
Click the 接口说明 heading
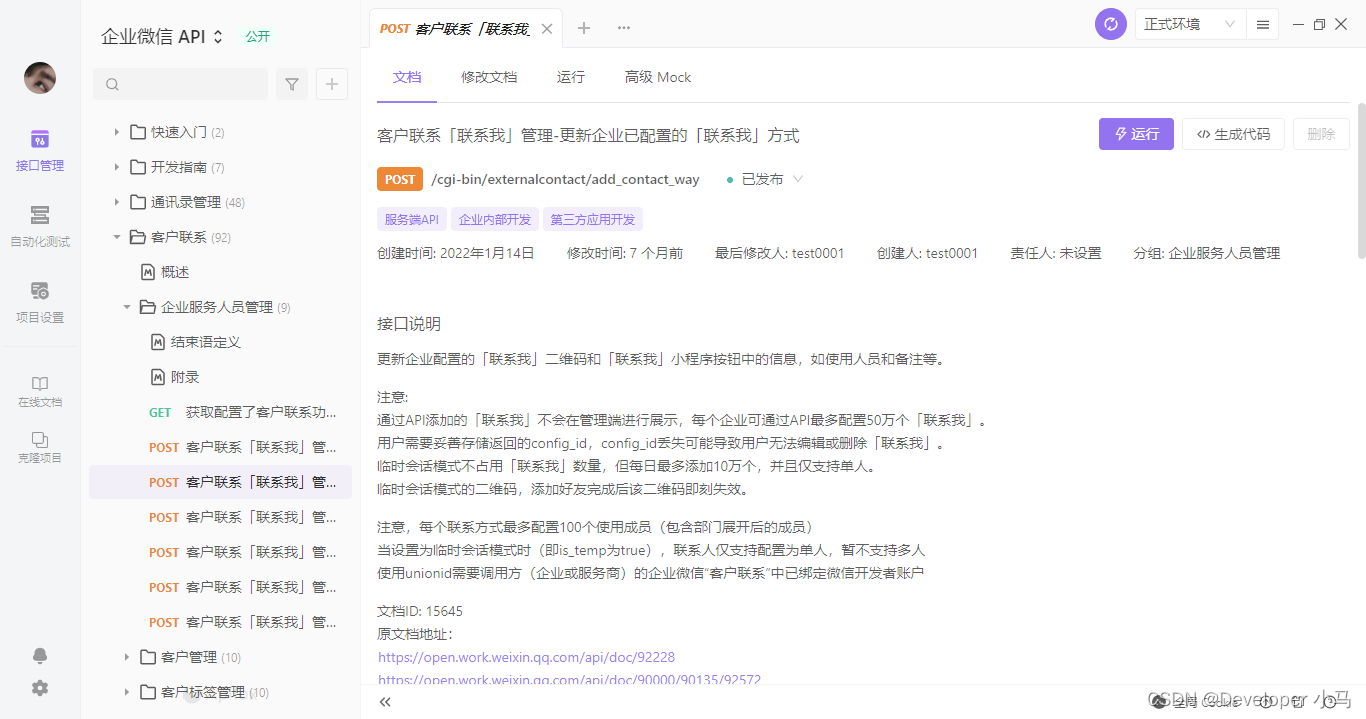[x=409, y=324]
